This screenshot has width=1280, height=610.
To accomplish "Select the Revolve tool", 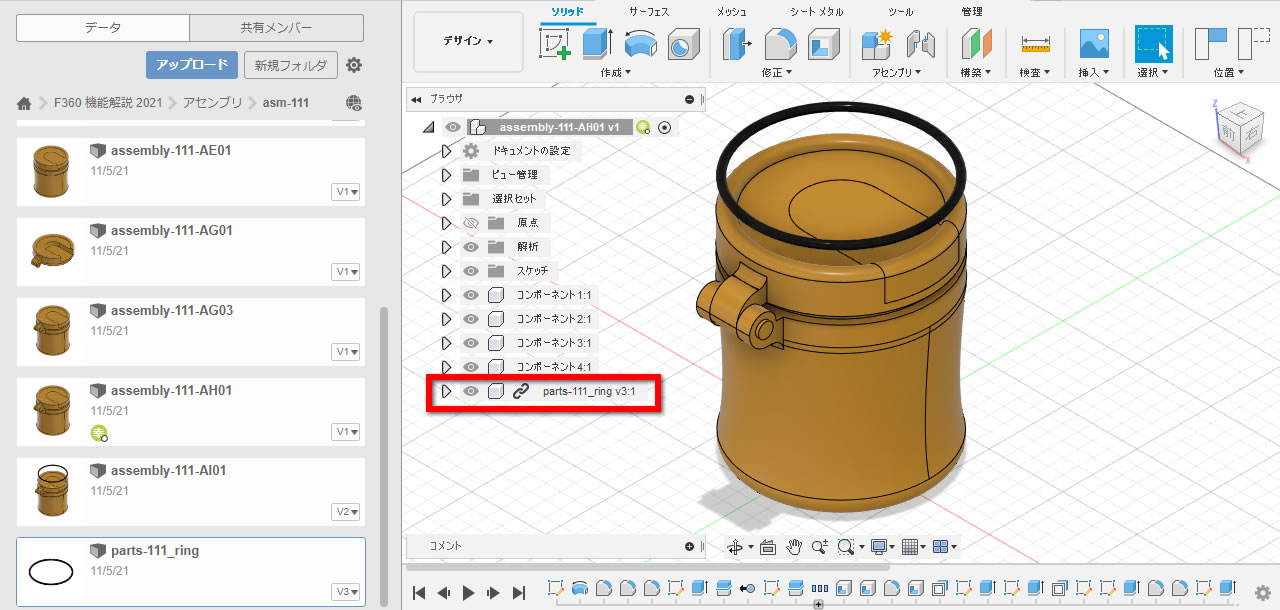I will click(x=641, y=44).
